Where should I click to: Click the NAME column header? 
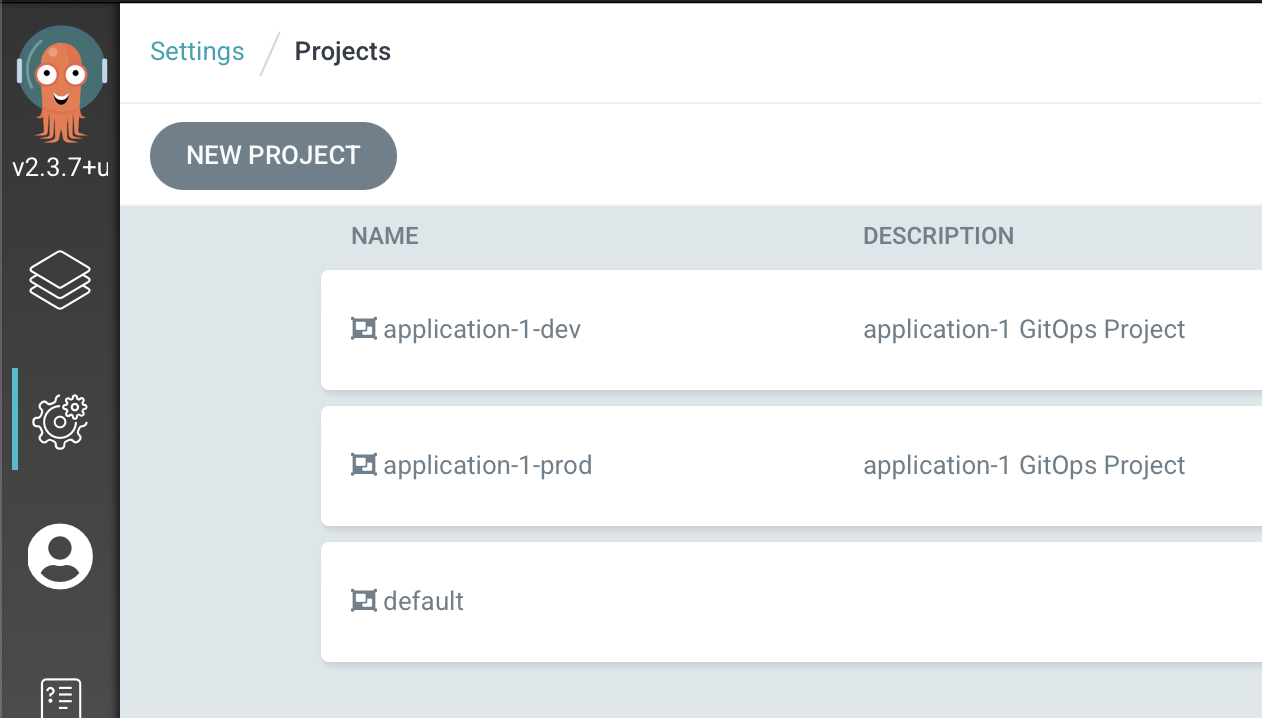(x=385, y=236)
